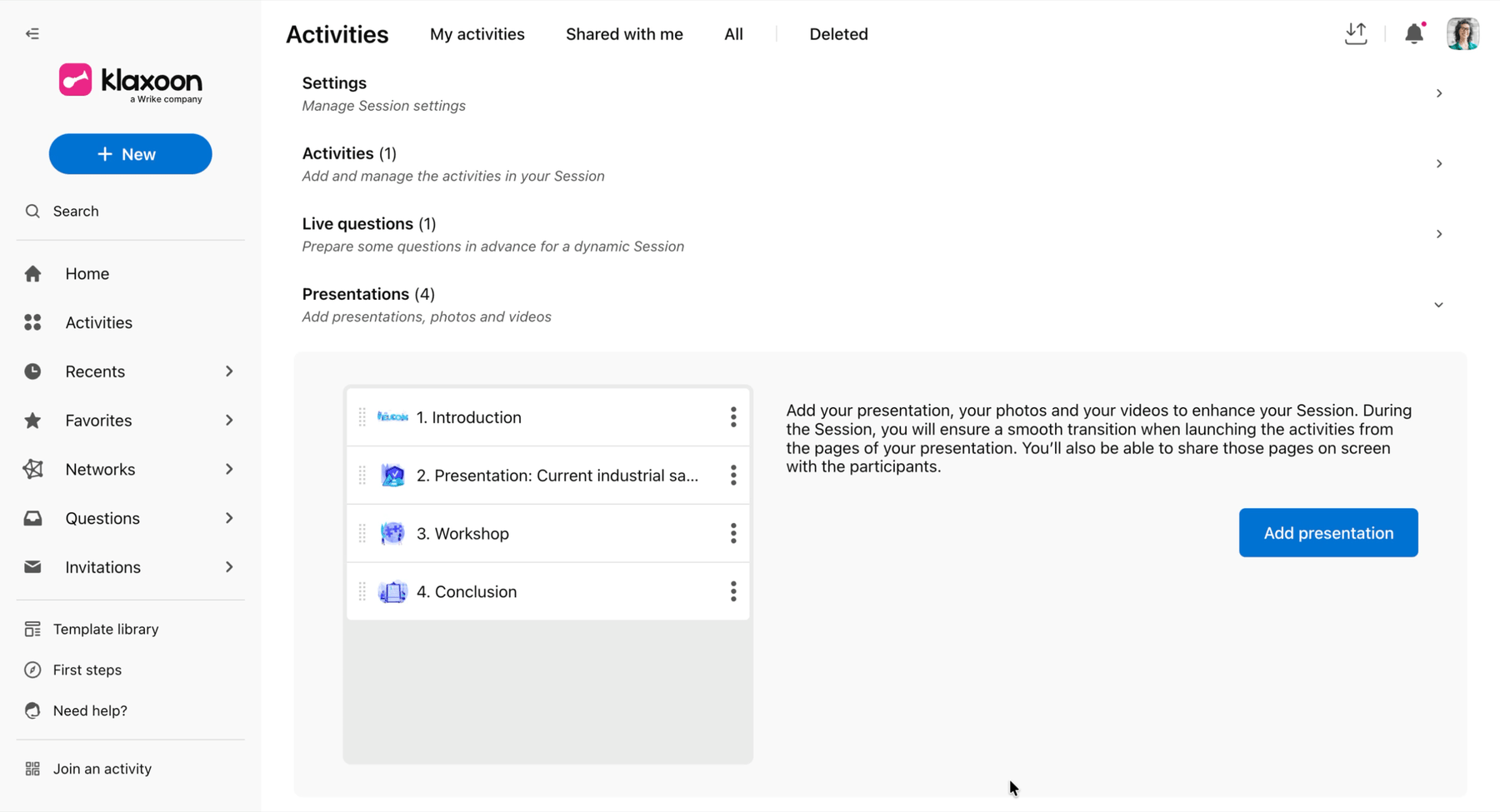Expand the Questions submenu arrow
This screenshot has height=812, width=1500.
coord(229,518)
